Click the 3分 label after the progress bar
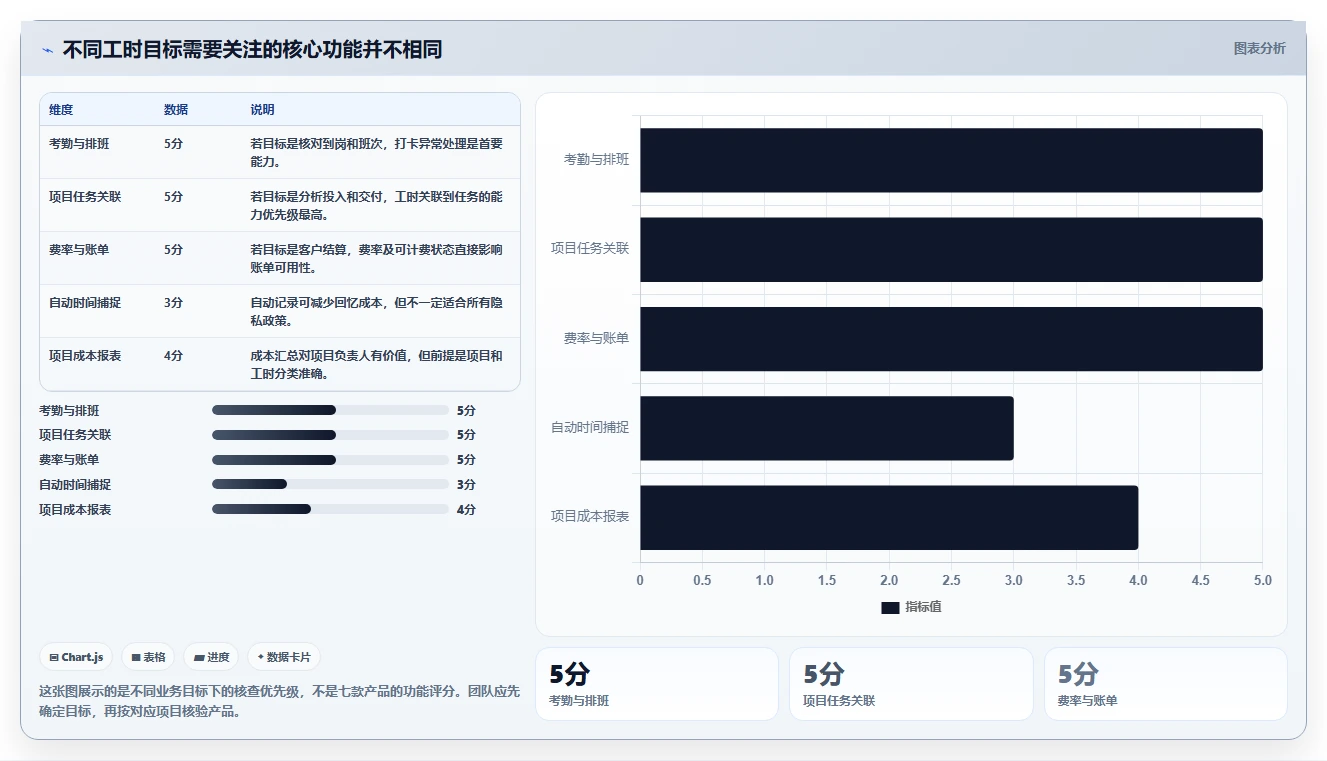 click(466, 484)
